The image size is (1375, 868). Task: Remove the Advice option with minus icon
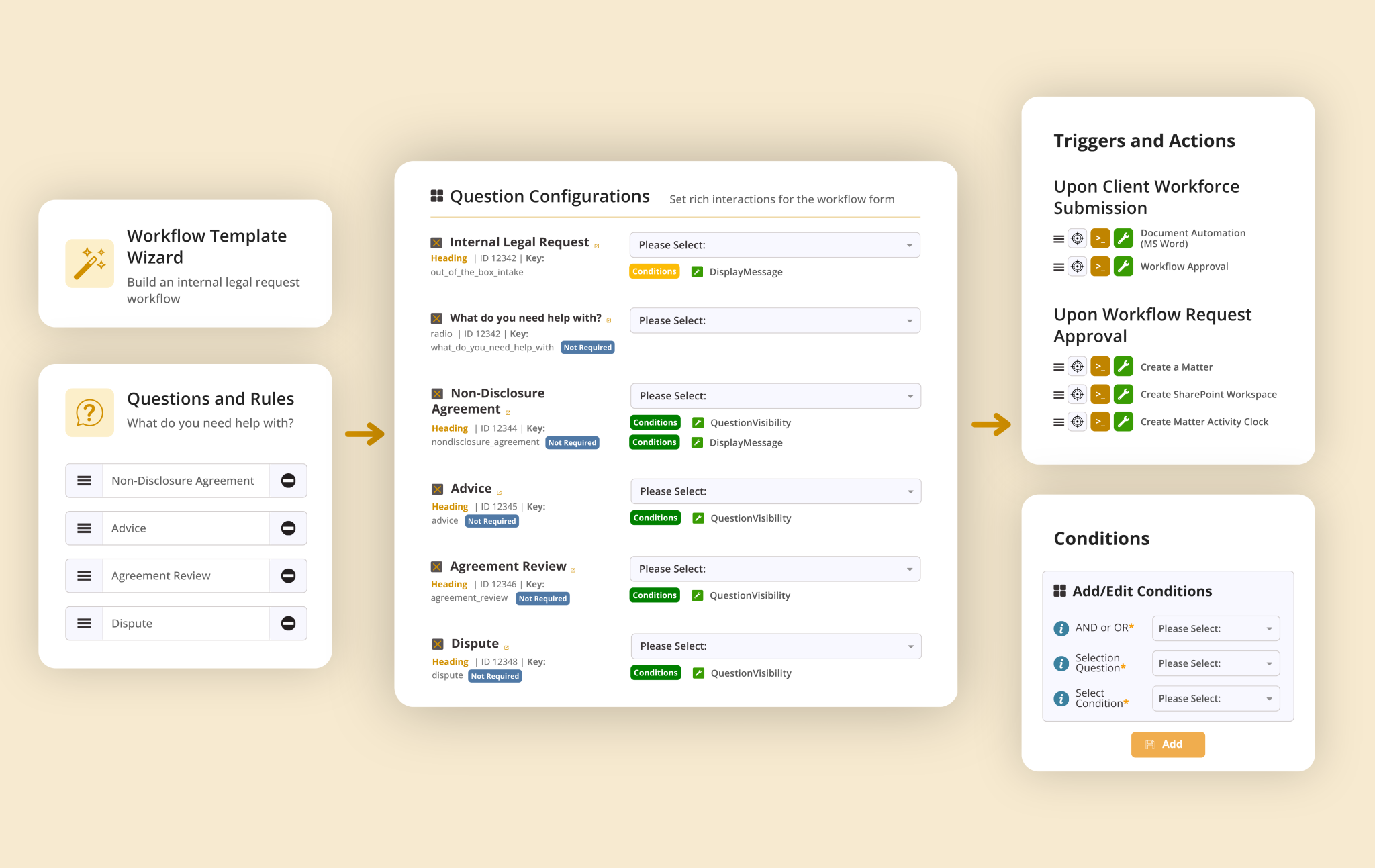pyautogui.click(x=288, y=528)
